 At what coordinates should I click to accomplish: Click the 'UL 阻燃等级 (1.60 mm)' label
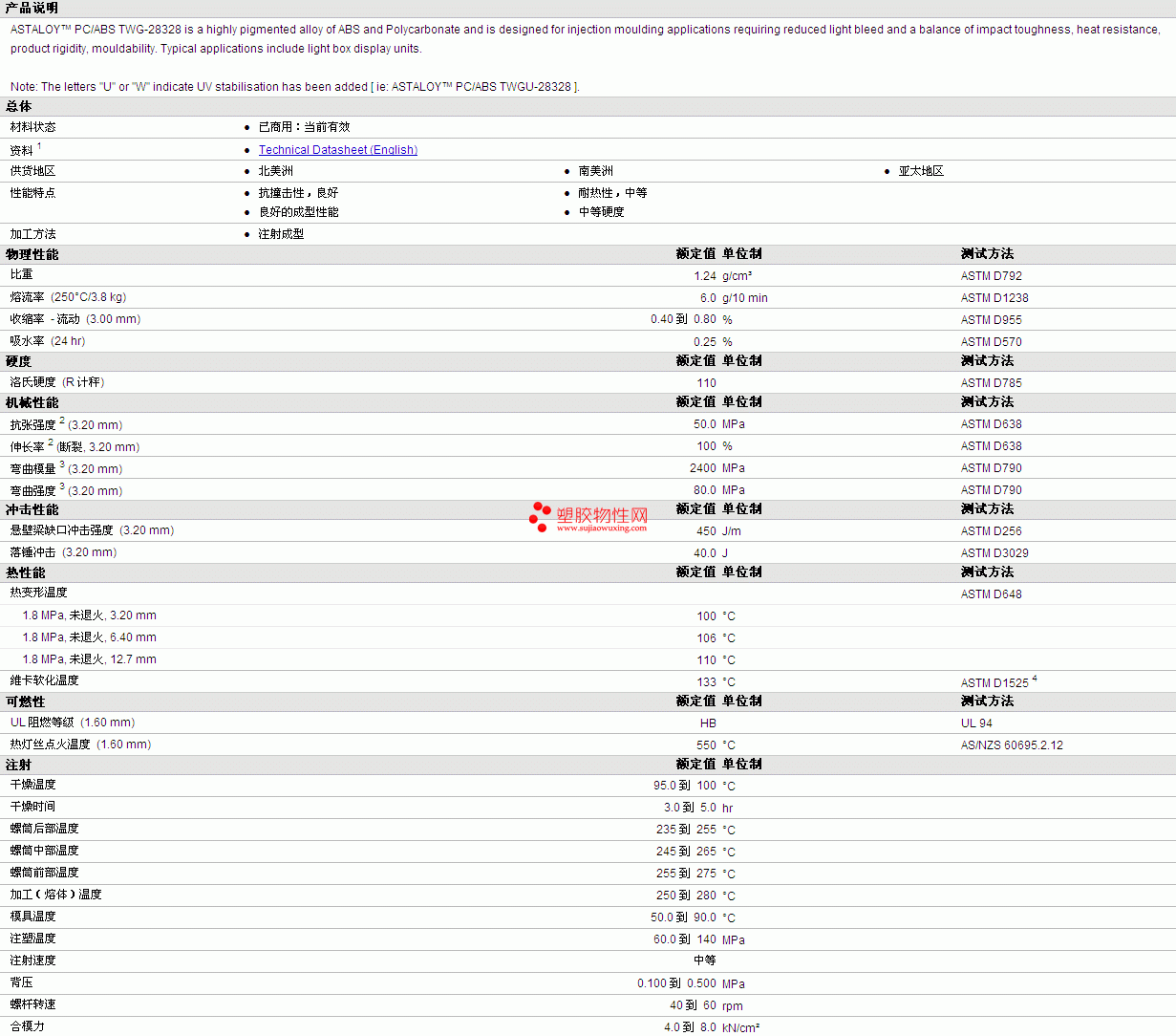[x=73, y=723]
